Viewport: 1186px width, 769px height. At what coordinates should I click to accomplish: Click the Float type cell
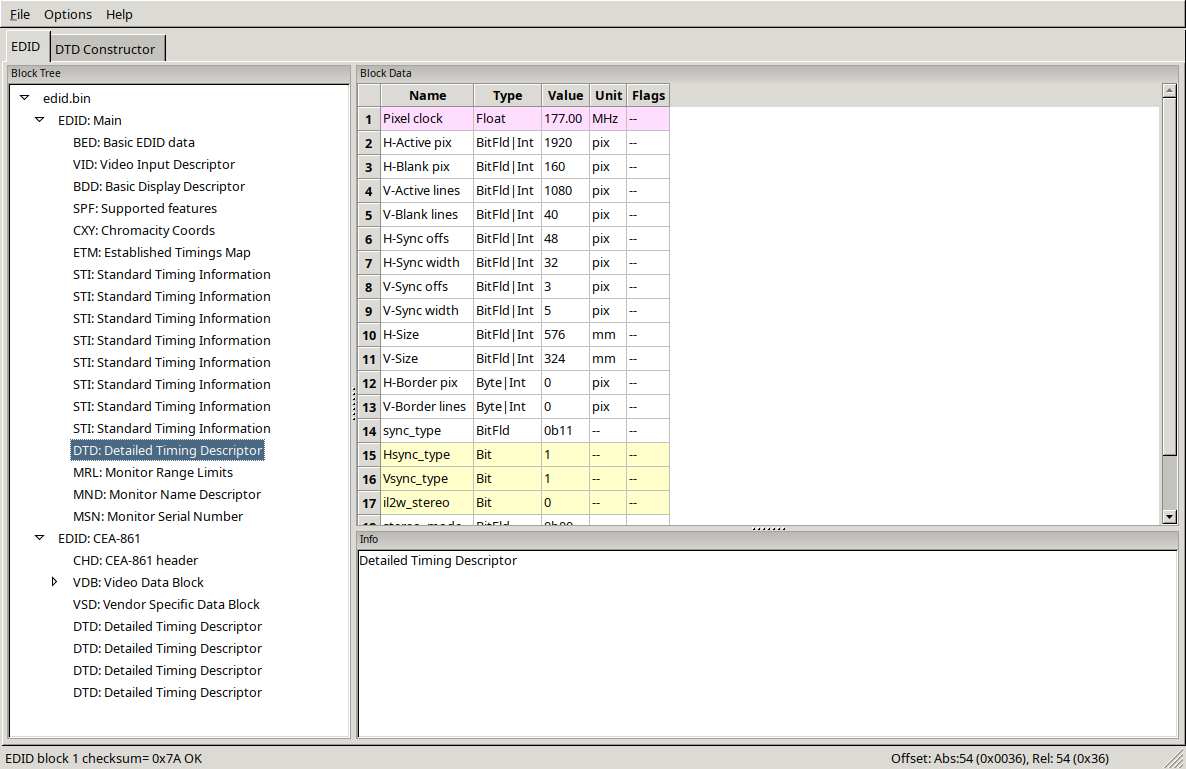pos(508,119)
